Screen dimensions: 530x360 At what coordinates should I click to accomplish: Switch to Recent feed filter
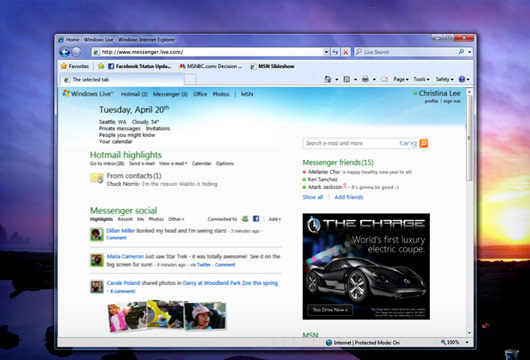pyautogui.click(x=125, y=219)
